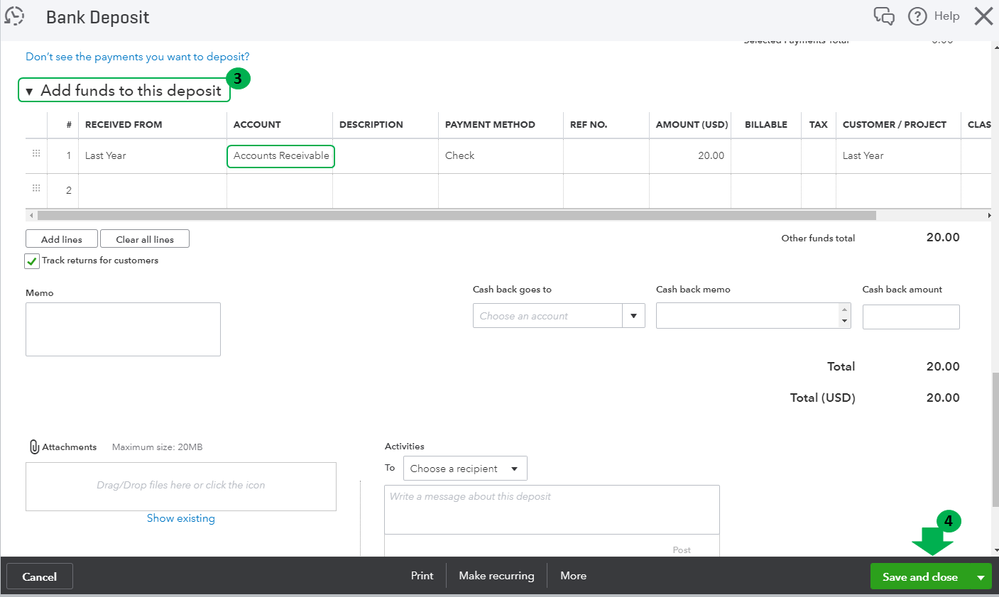This screenshot has width=999, height=597.
Task: Select Make recurring in the bottom bar
Action: (496, 576)
